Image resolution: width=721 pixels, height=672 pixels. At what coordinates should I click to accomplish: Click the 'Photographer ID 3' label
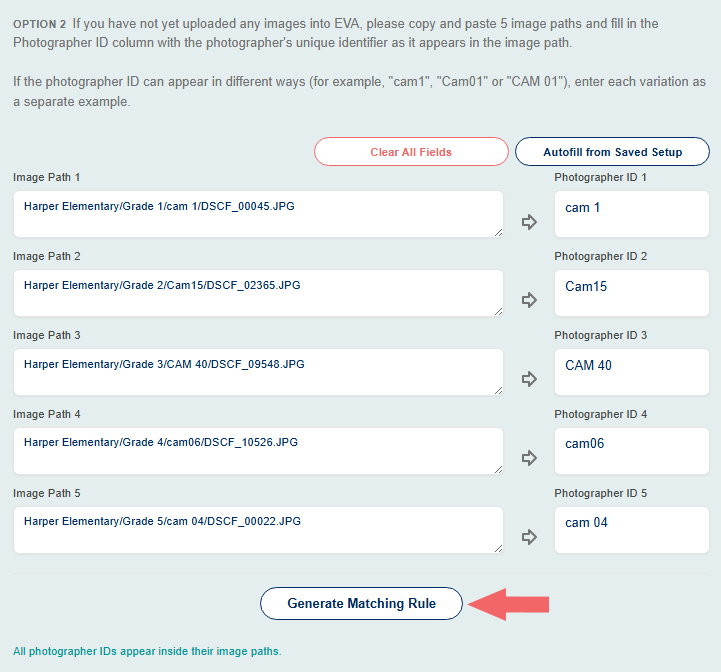[x=600, y=335]
